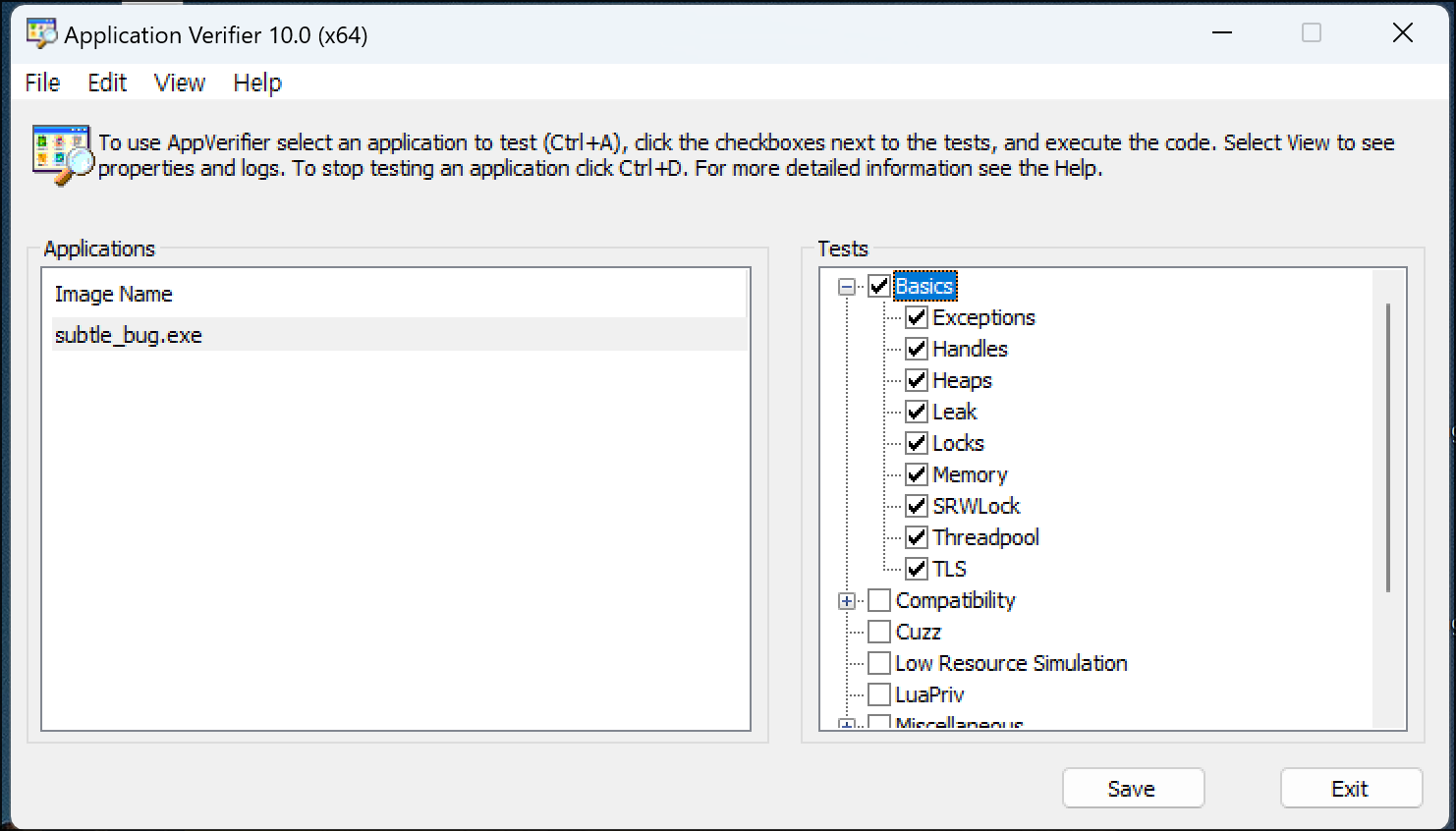The height and width of the screenshot is (831, 1456).
Task: Select the Memory test label
Action: click(970, 474)
